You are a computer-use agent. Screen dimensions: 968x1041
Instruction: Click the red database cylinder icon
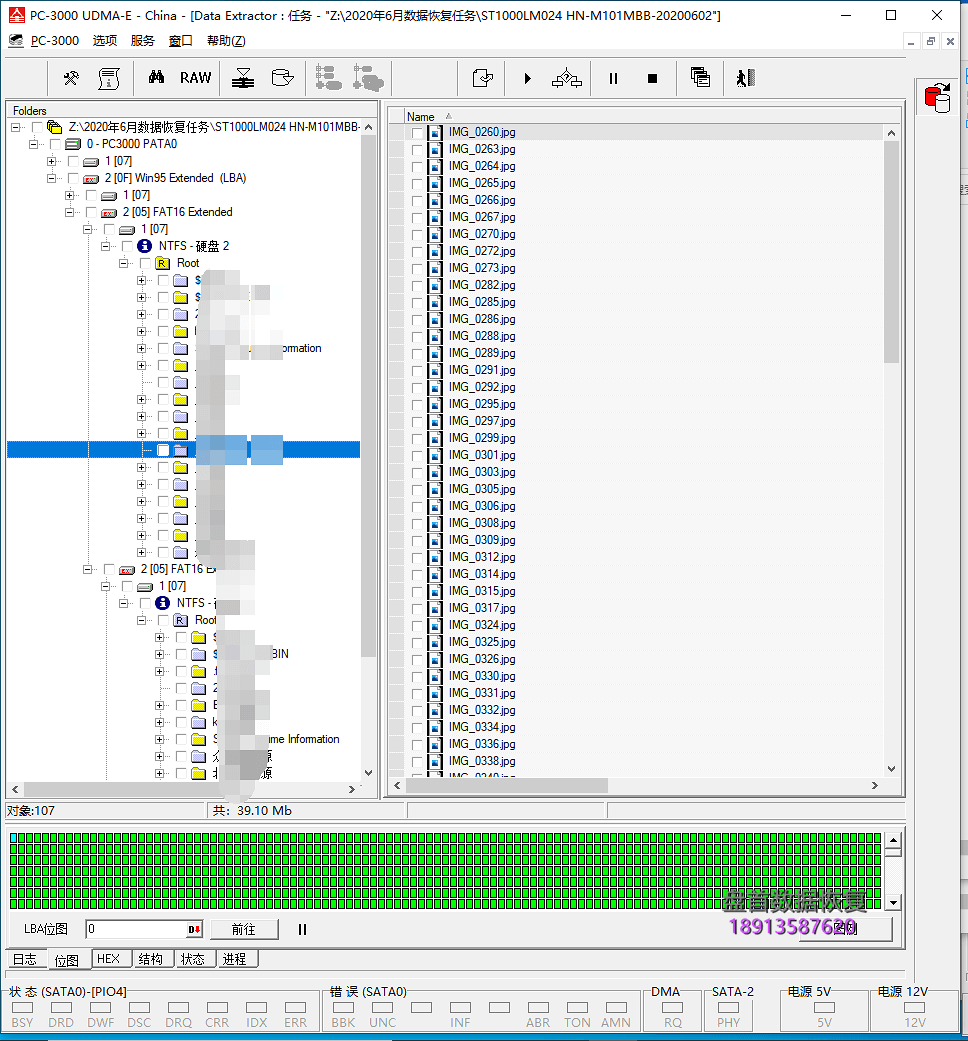click(937, 98)
